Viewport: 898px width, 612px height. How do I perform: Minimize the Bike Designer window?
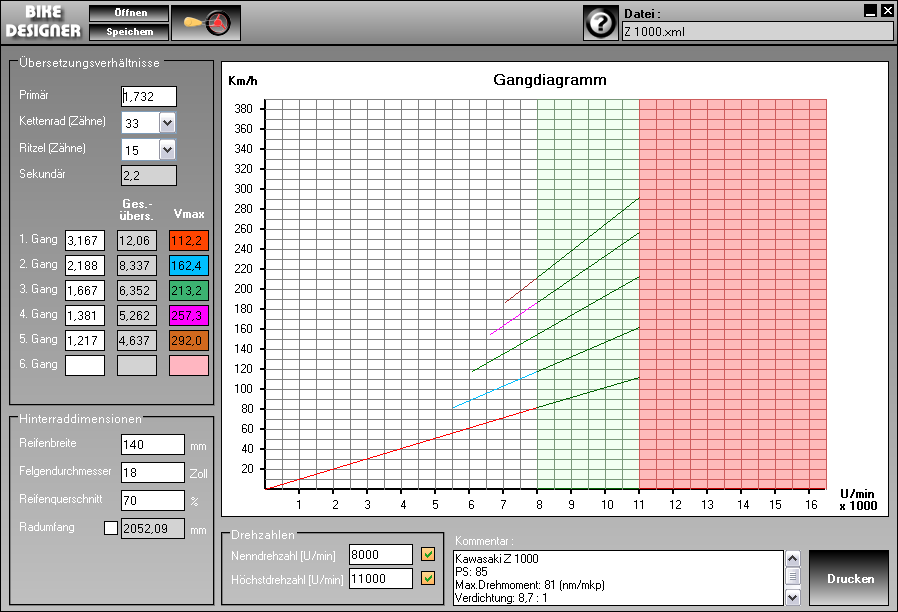click(x=870, y=10)
